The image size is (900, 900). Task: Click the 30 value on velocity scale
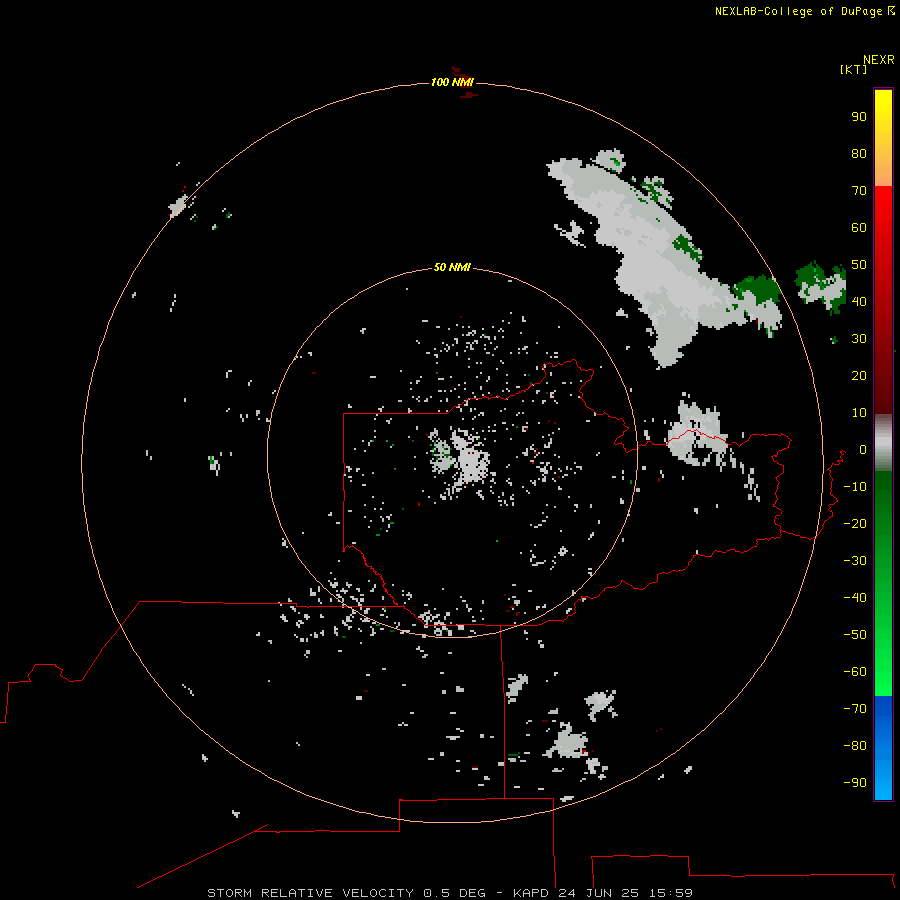click(x=859, y=339)
